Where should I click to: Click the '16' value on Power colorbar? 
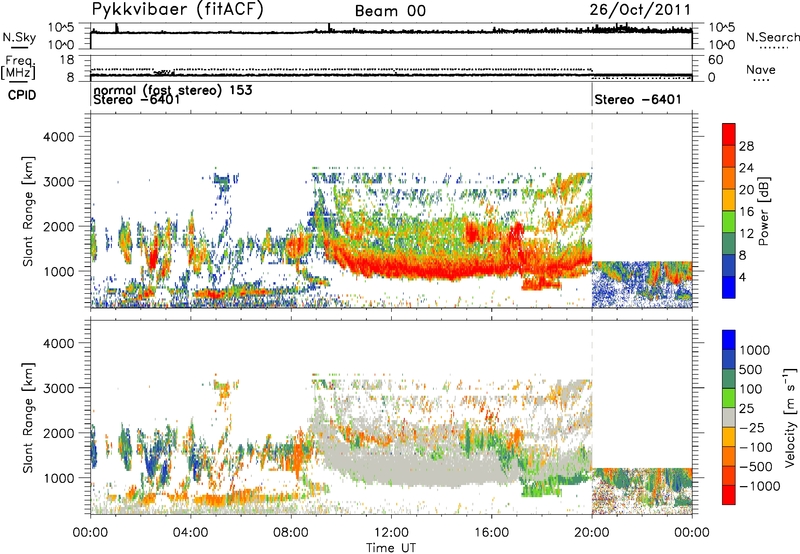(746, 212)
